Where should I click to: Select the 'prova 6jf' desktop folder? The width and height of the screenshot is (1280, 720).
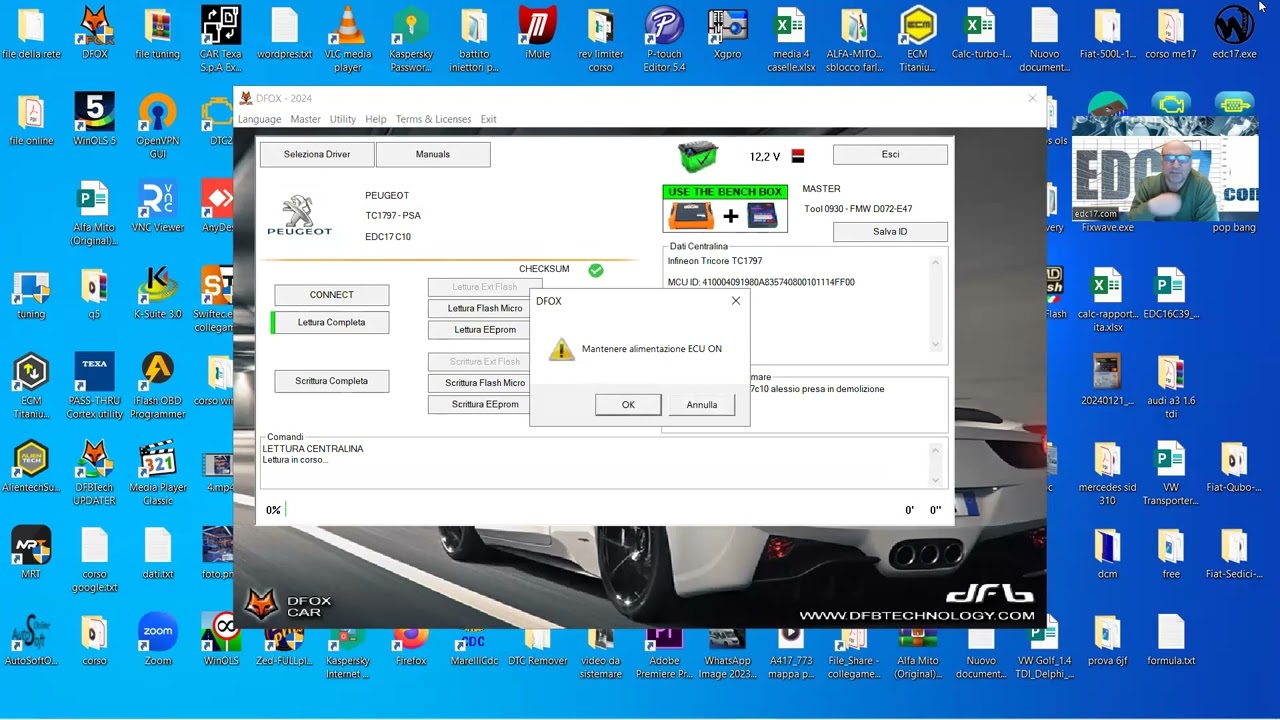(x=1107, y=640)
